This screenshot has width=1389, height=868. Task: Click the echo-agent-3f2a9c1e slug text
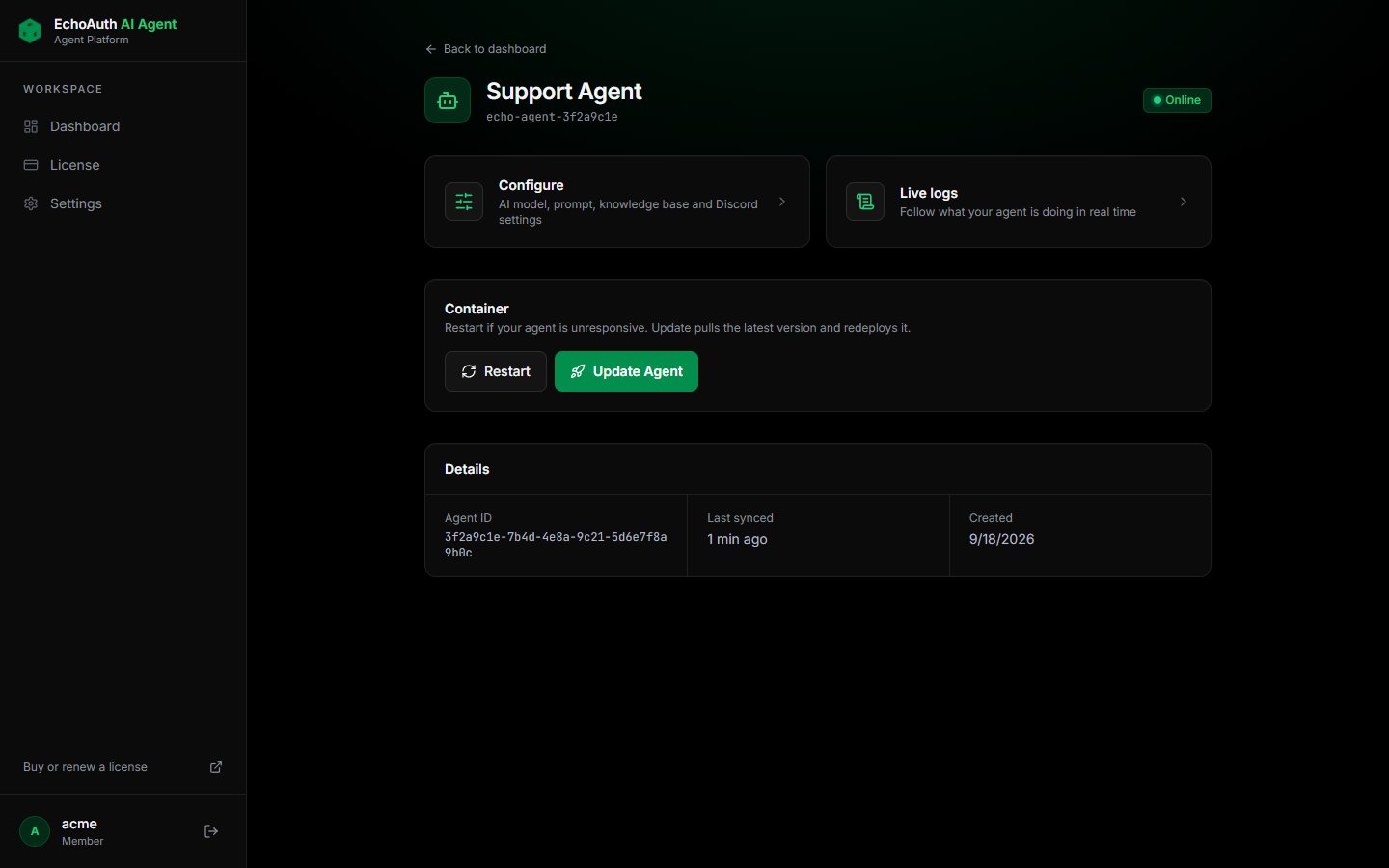point(552,117)
